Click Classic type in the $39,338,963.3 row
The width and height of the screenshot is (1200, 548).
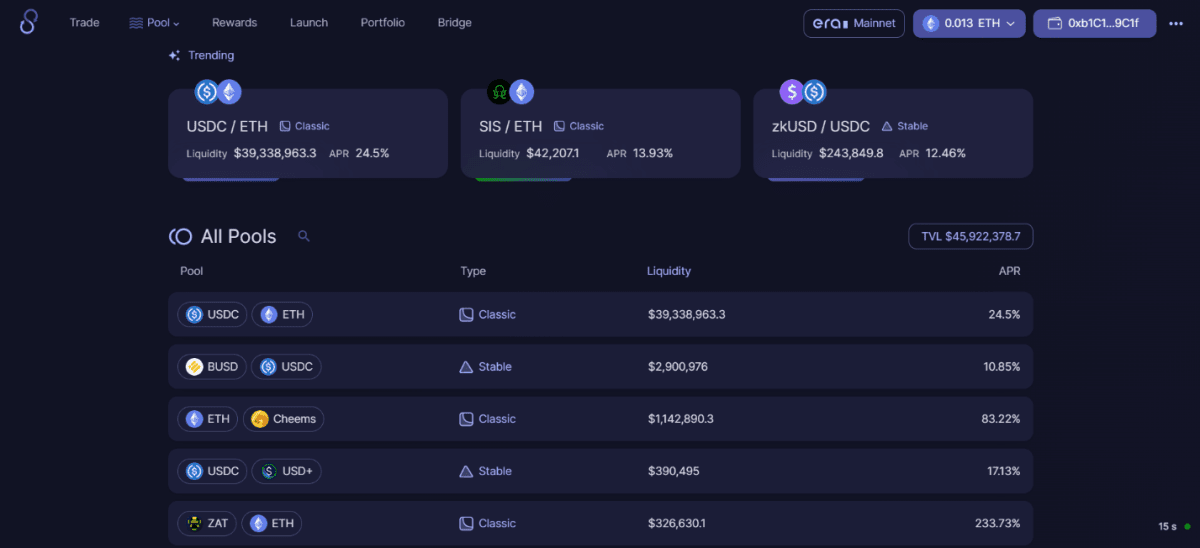coord(487,314)
